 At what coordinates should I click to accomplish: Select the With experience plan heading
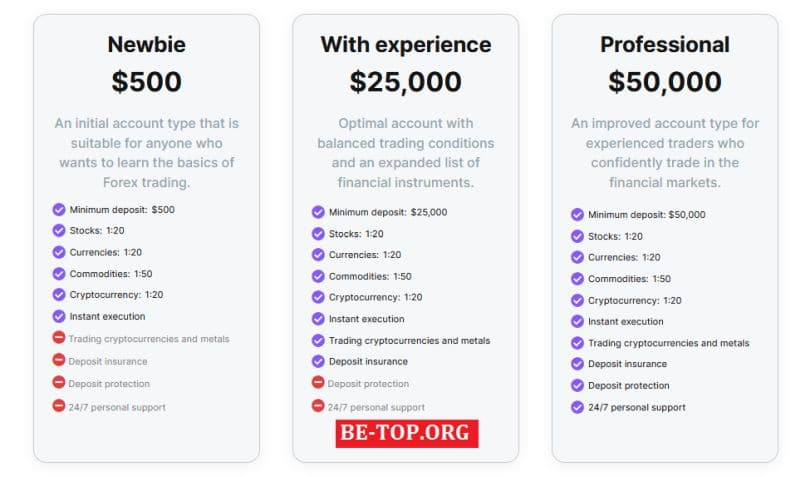tap(405, 45)
